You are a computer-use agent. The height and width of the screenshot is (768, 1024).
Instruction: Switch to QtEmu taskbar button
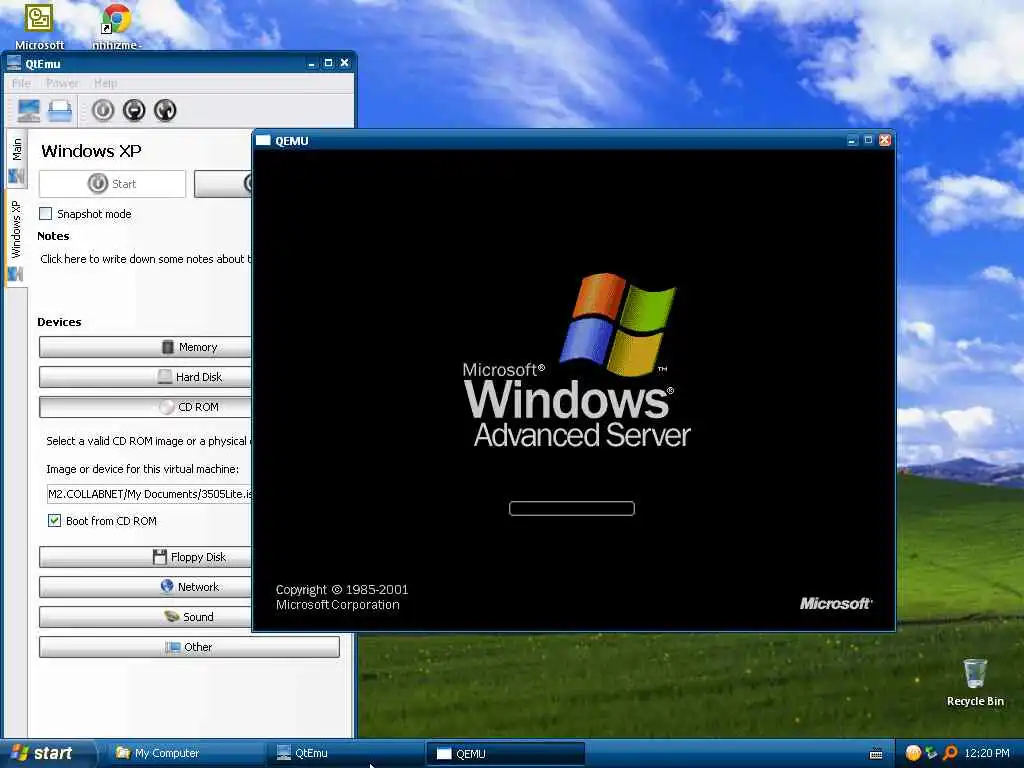click(x=345, y=753)
